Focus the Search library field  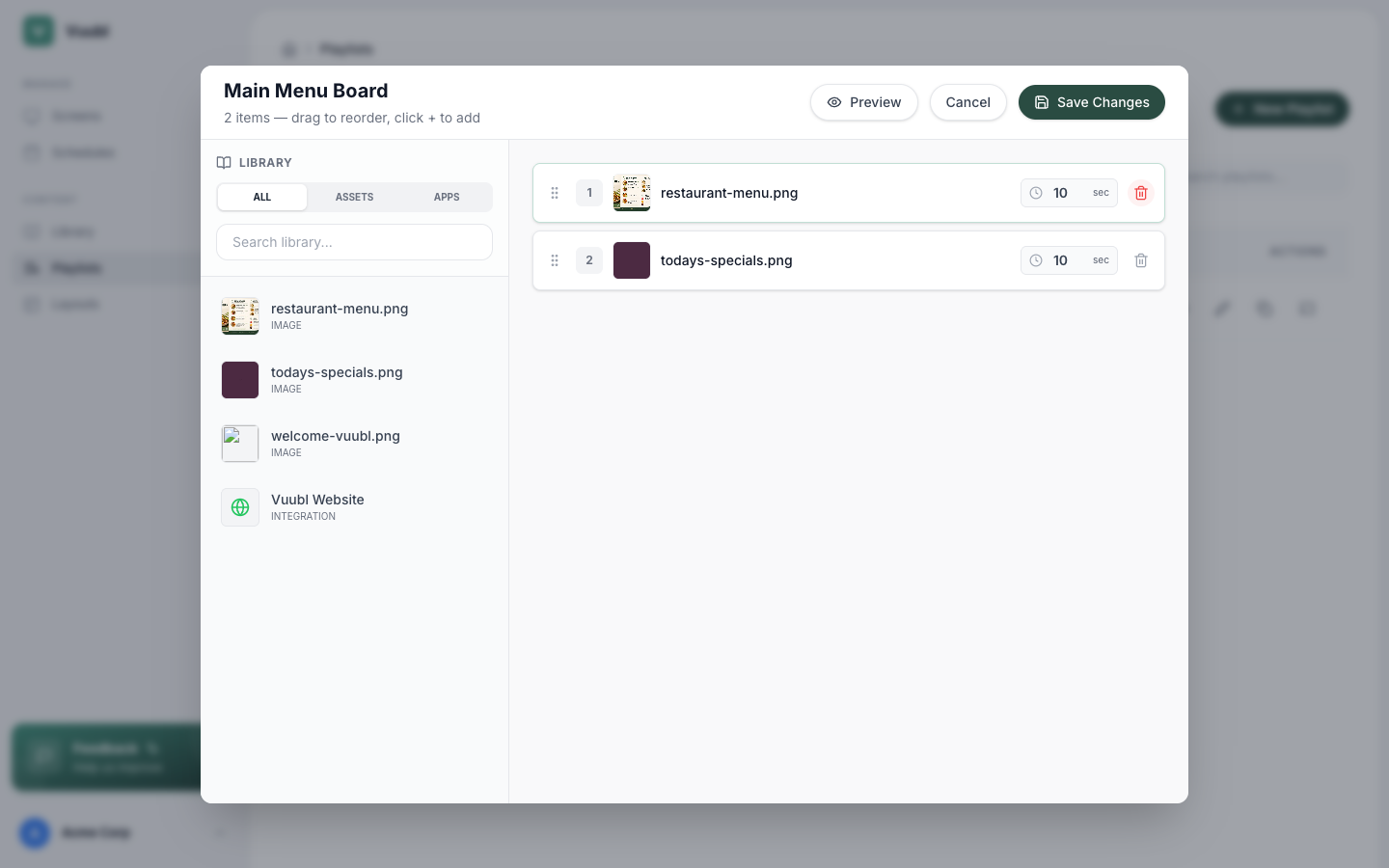pyautogui.click(x=354, y=242)
